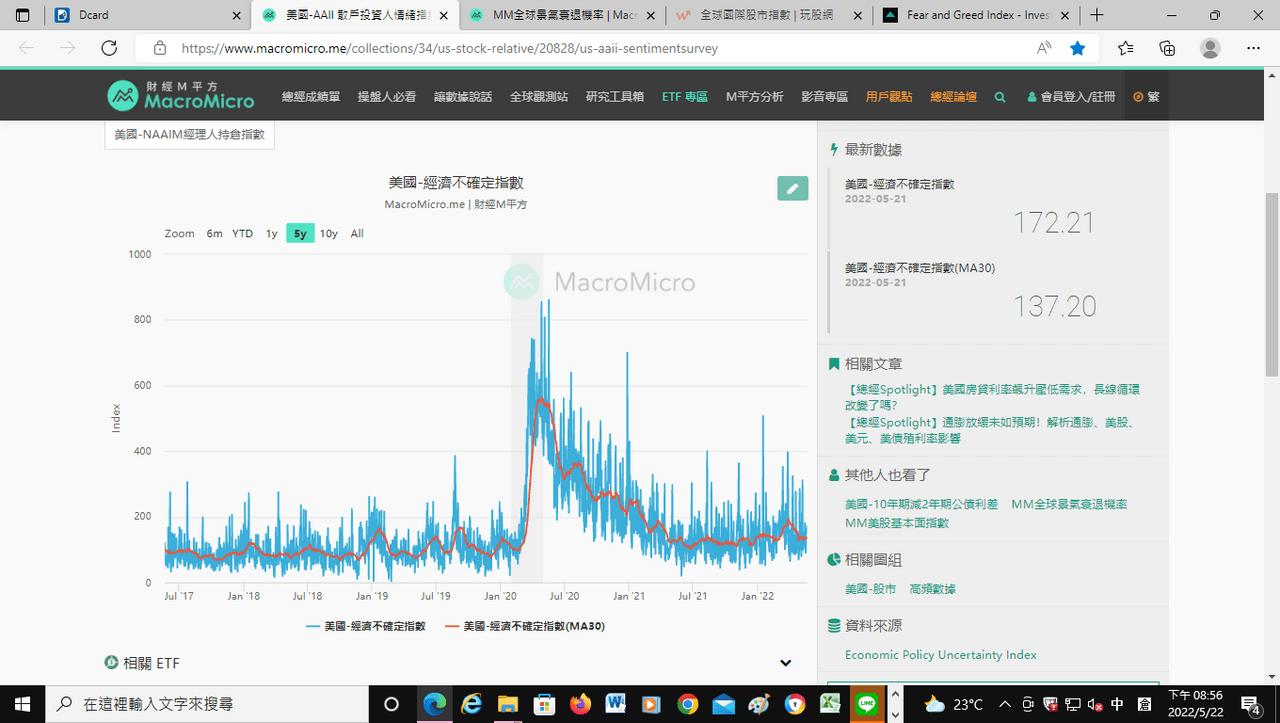Expand the 相關 ETF section chevron

coord(785,663)
